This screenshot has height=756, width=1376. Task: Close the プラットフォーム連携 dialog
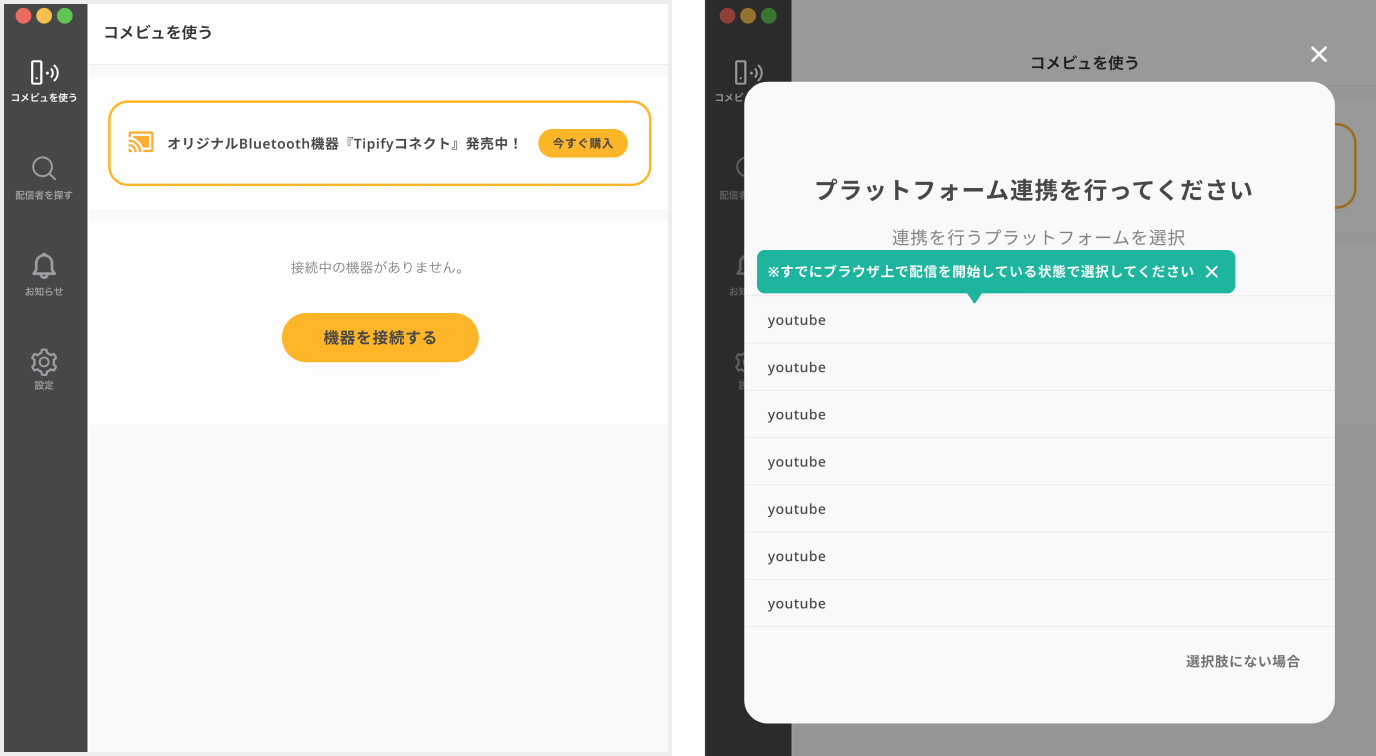coord(1319,54)
